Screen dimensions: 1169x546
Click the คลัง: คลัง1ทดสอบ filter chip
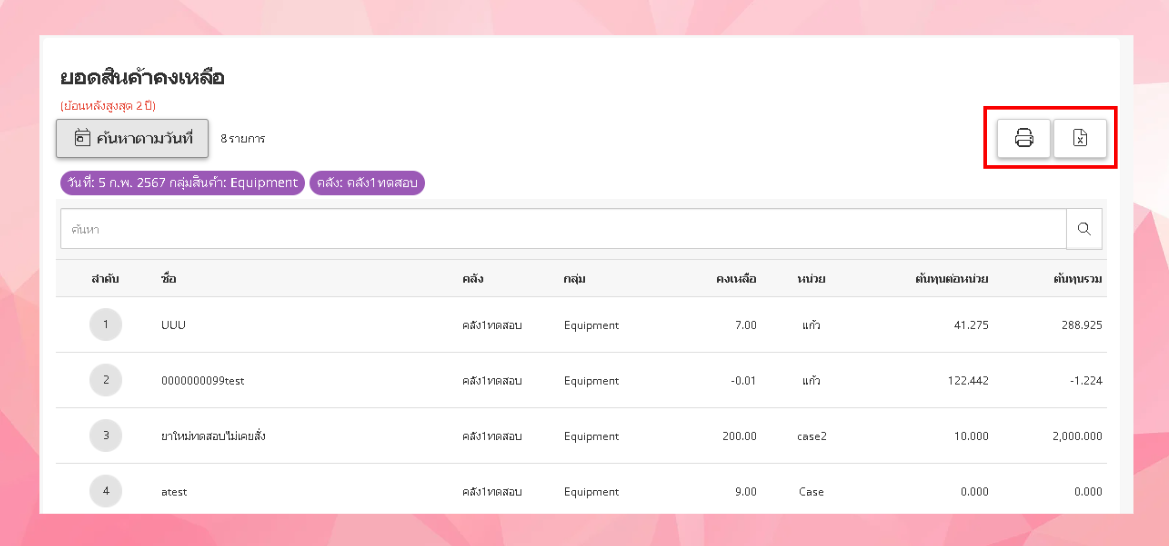point(367,183)
